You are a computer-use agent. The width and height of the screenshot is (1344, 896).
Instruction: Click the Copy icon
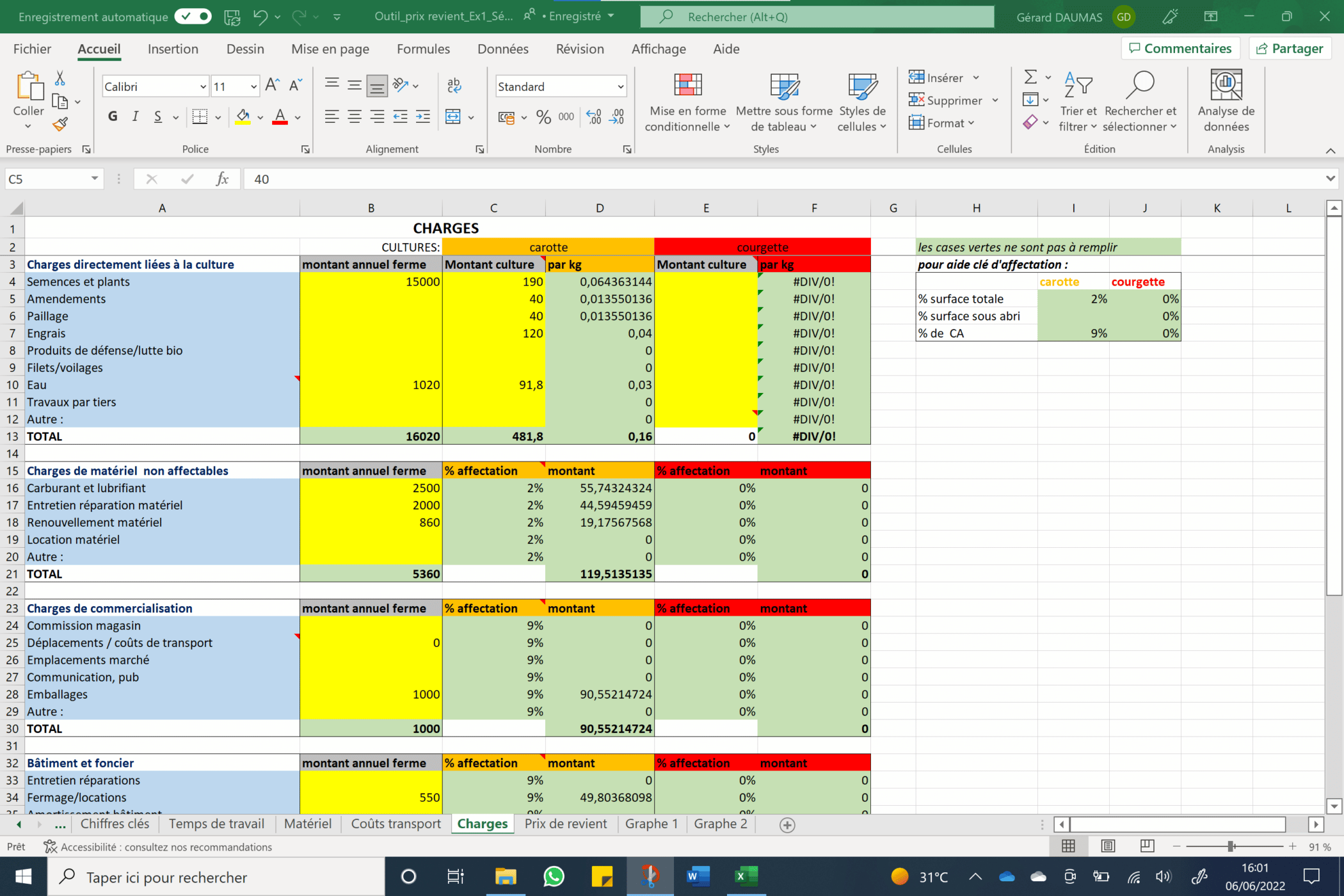point(60,101)
